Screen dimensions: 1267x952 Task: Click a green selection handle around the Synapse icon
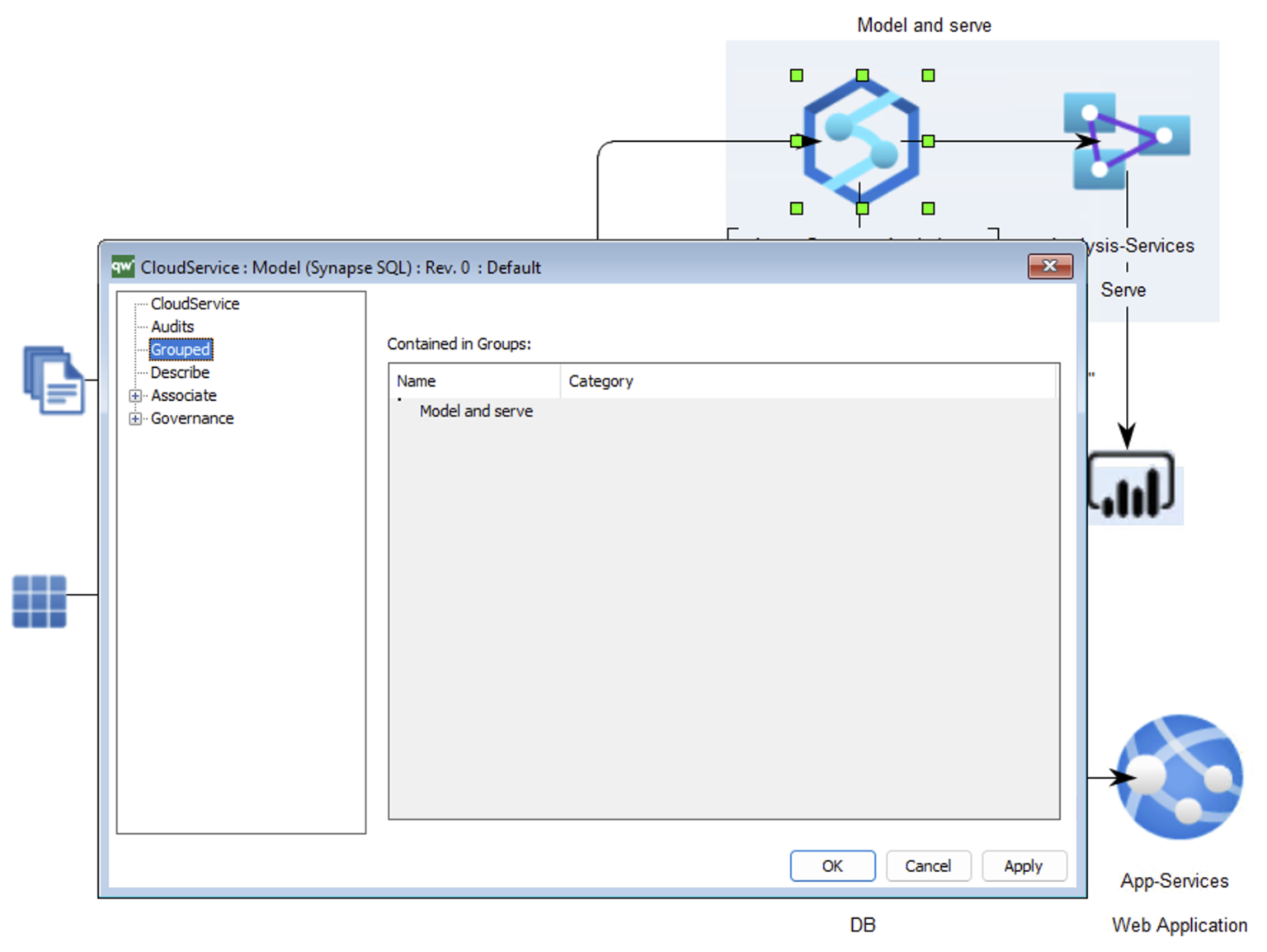coord(796,74)
